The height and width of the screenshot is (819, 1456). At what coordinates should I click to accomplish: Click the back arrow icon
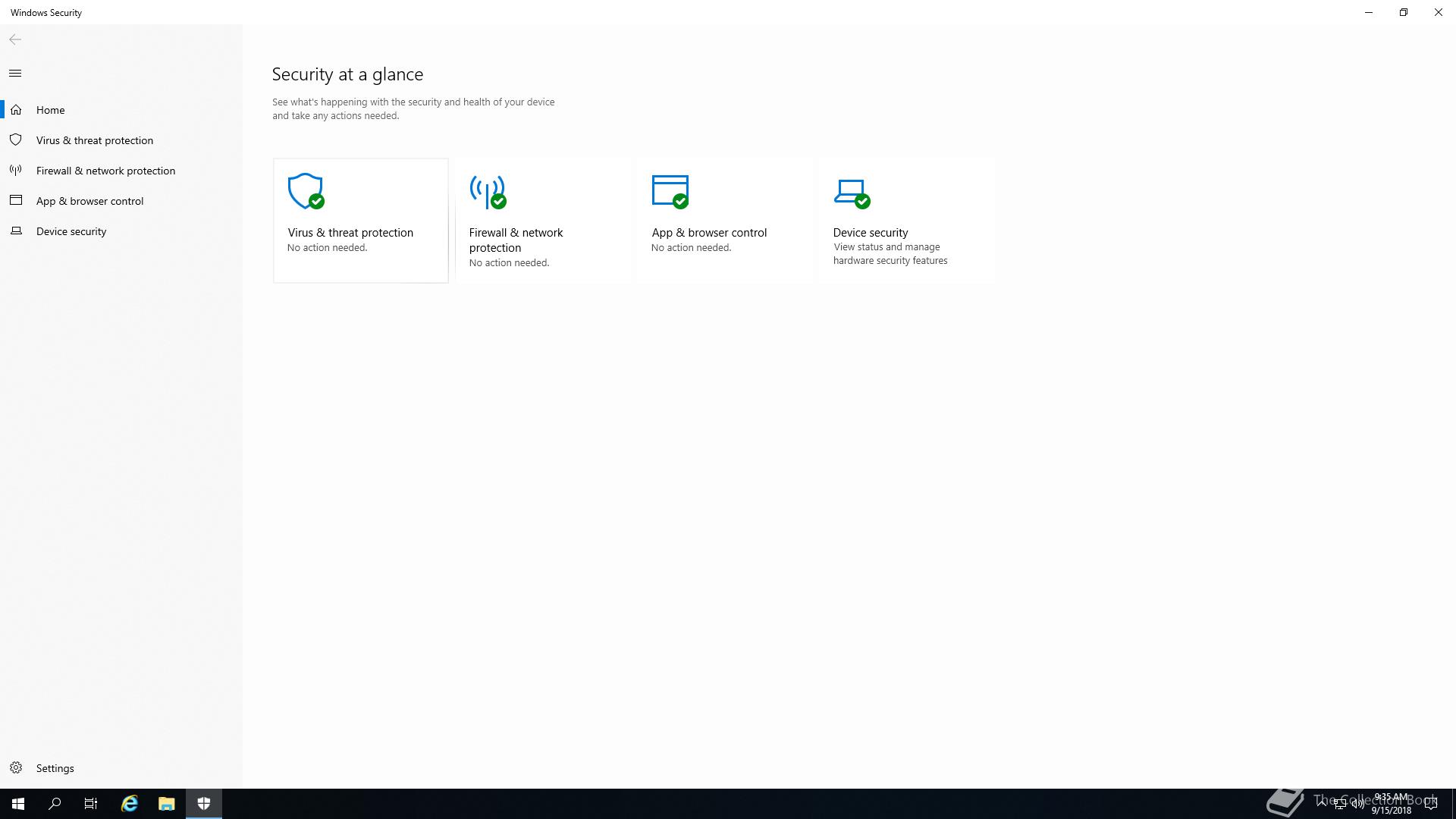[15, 39]
